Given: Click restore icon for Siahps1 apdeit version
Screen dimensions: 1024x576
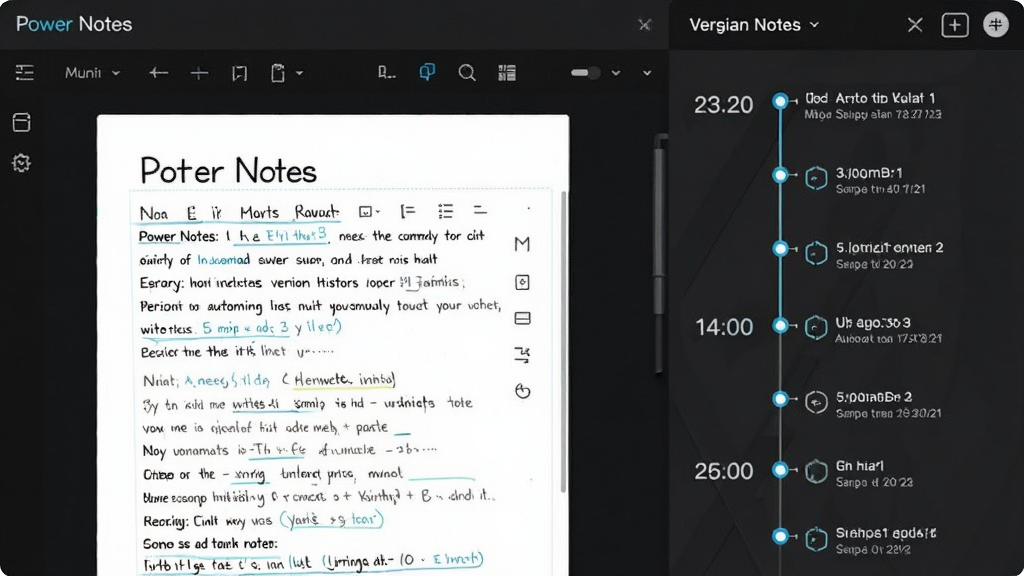Looking at the screenshot, I should (816, 539).
